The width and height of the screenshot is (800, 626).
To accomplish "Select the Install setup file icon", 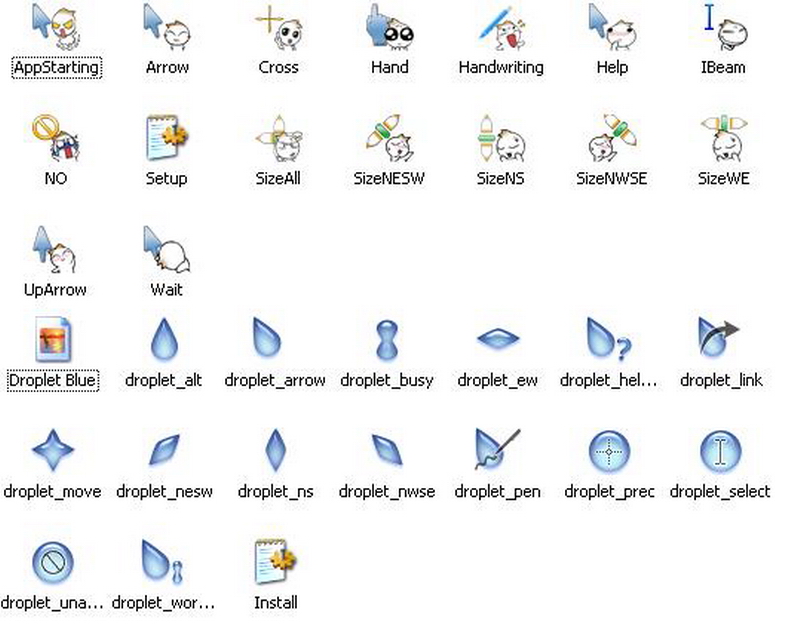I will tap(276, 561).
